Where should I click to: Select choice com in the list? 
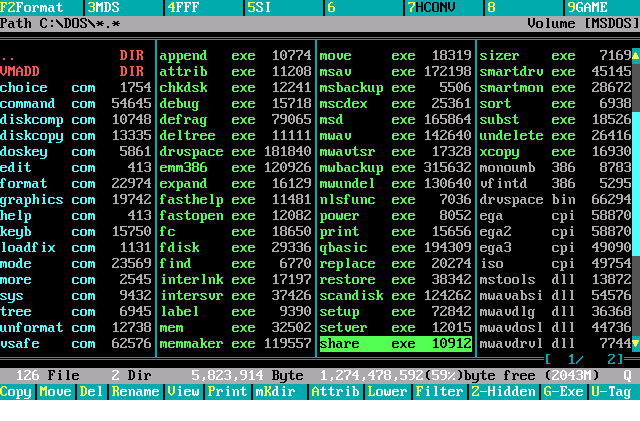point(76,87)
